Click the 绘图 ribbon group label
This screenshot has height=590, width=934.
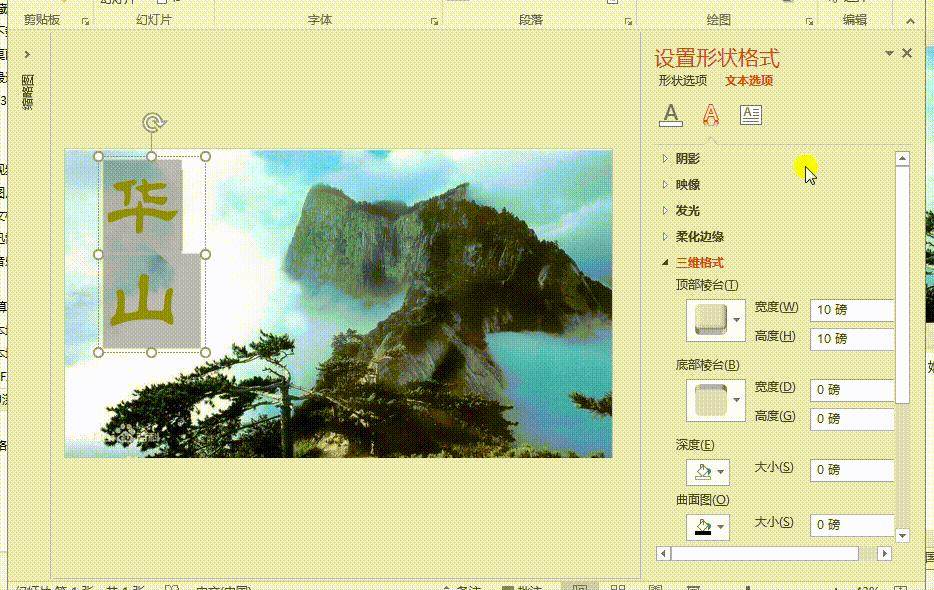coord(718,20)
